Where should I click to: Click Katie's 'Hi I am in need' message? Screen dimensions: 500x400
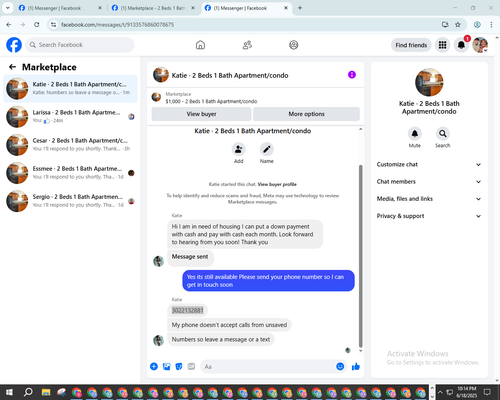point(245,234)
